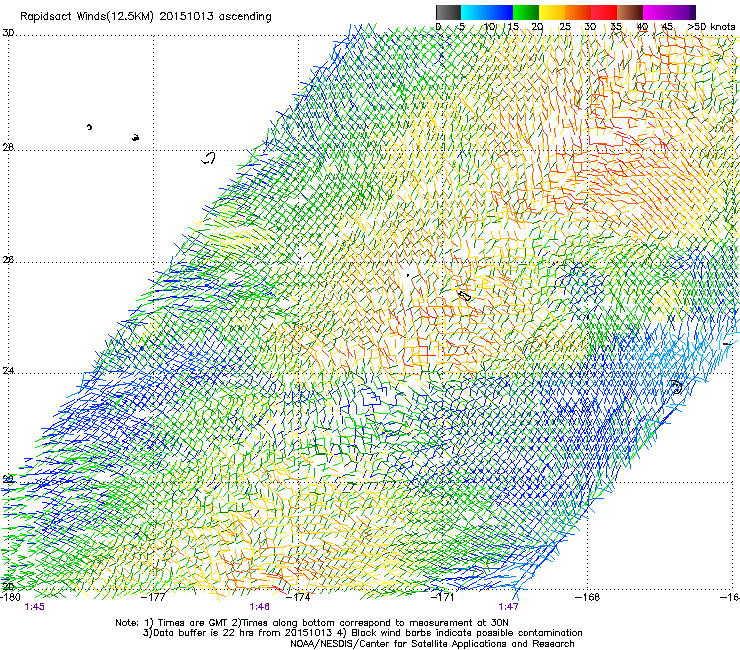This screenshot has width=740, height=650.
Task: Pick the dark blue legend color band
Action: tap(500, 12)
